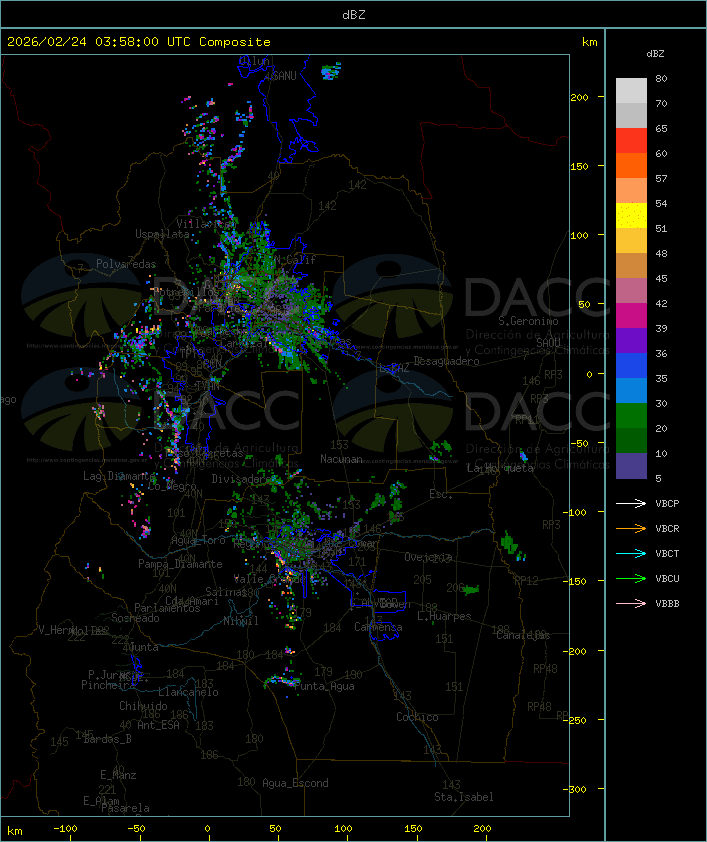Click the Cochico map label
Viewport: 707px width, 842px height.
tap(417, 717)
